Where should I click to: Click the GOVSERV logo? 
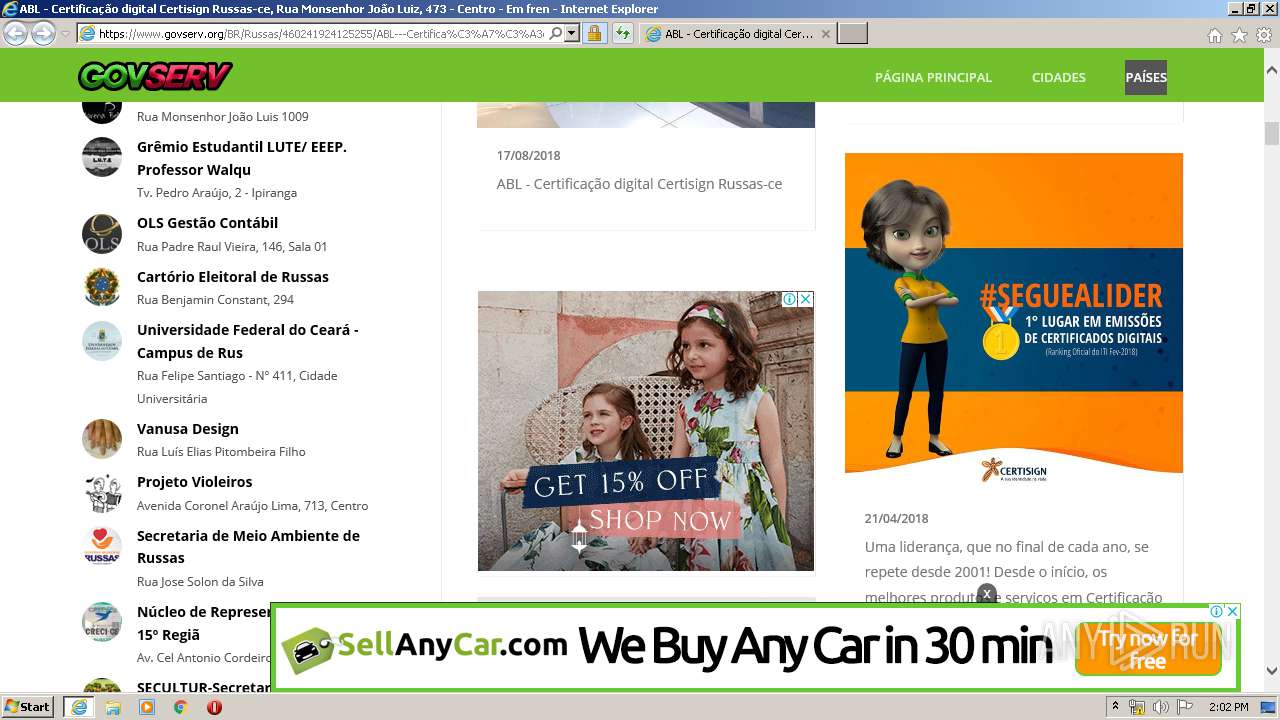point(155,76)
